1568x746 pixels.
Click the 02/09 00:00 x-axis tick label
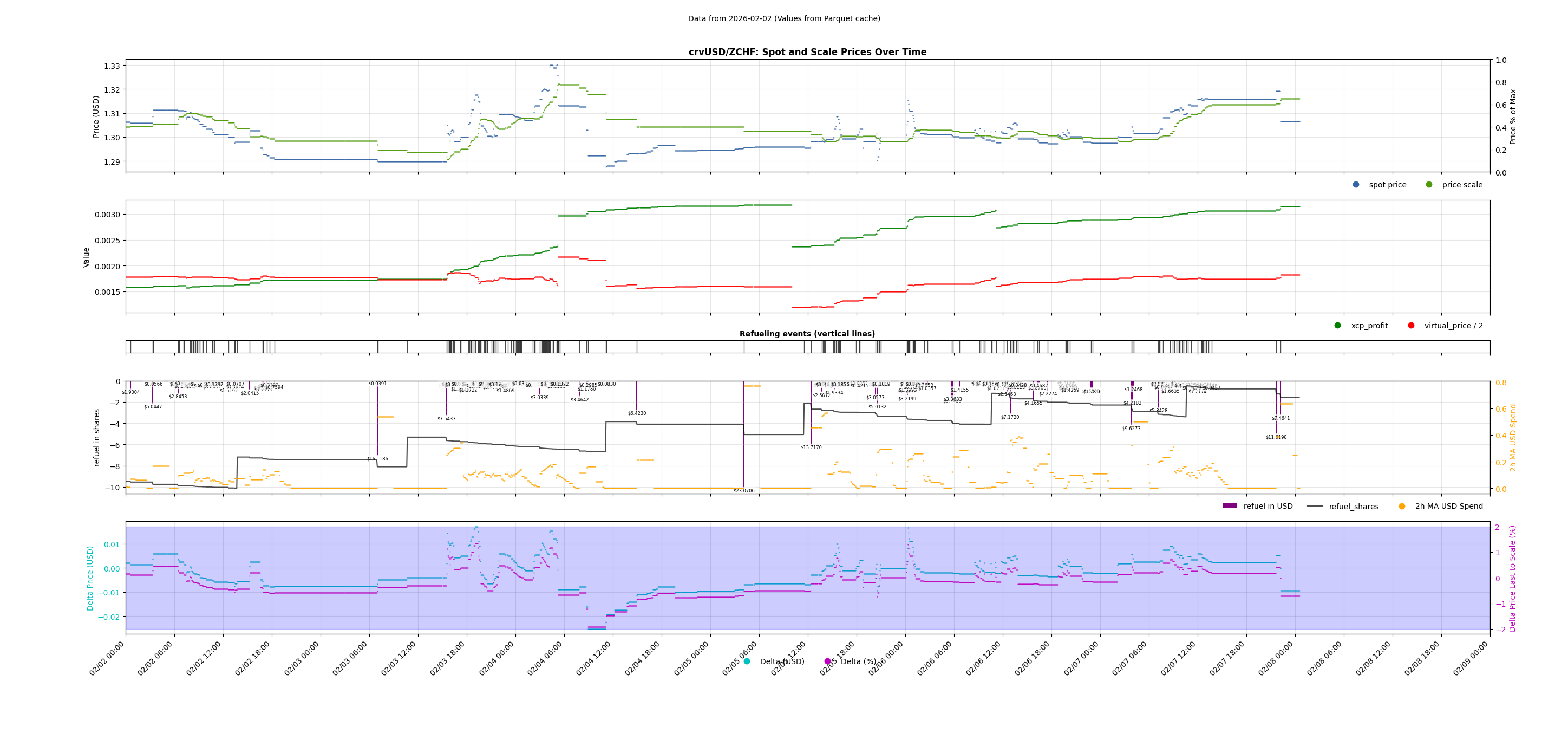coord(1471,658)
